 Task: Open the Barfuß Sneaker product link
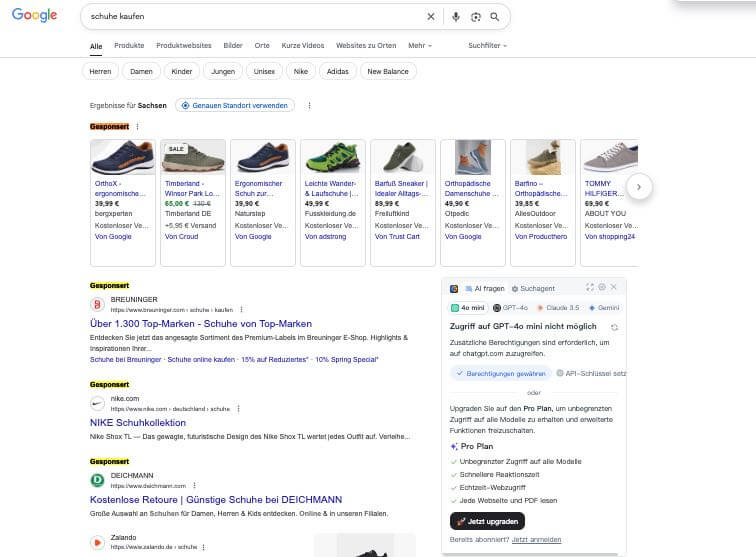402,189
